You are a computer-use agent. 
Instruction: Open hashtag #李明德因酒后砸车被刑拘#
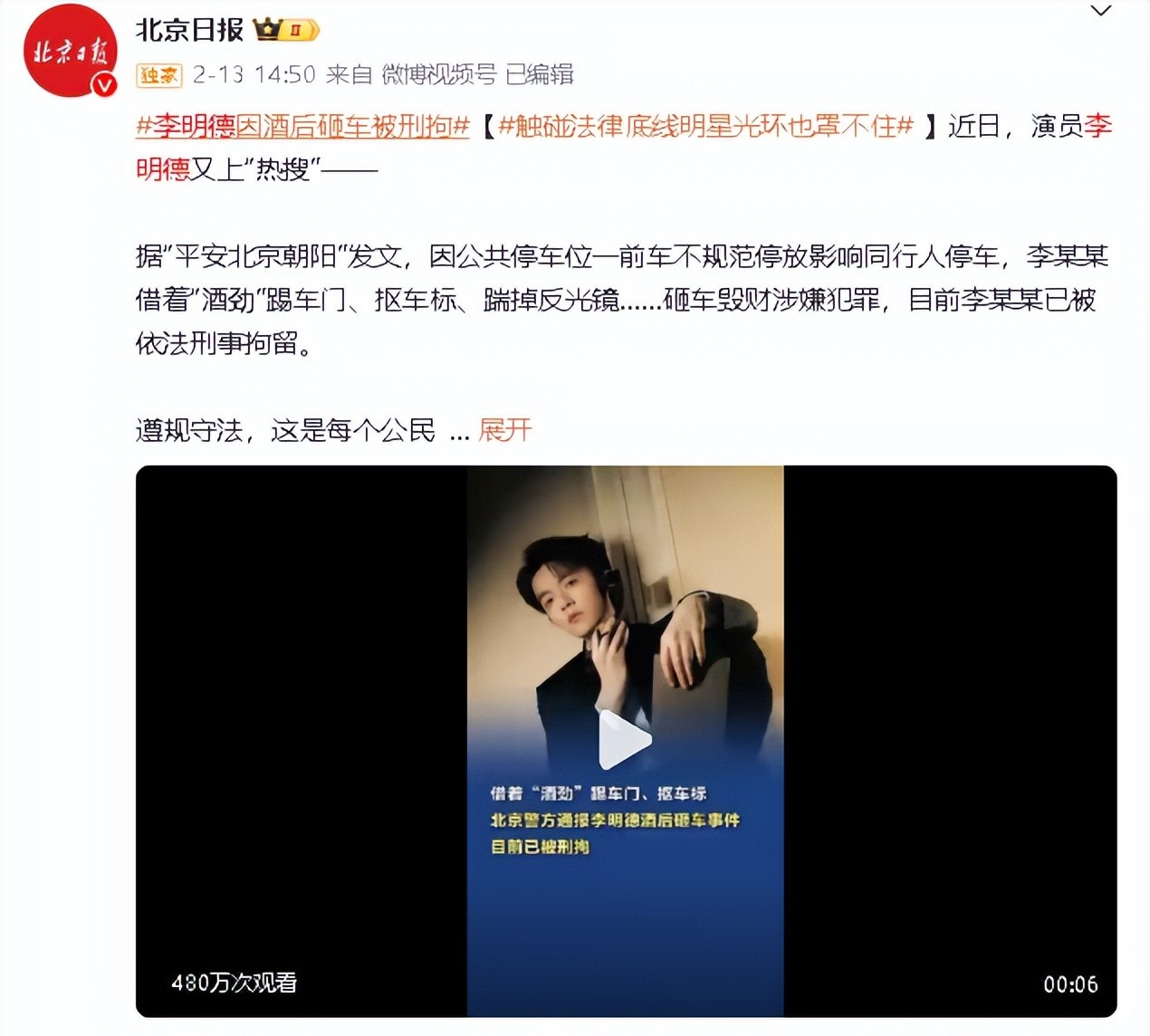[x=302, y=126]
